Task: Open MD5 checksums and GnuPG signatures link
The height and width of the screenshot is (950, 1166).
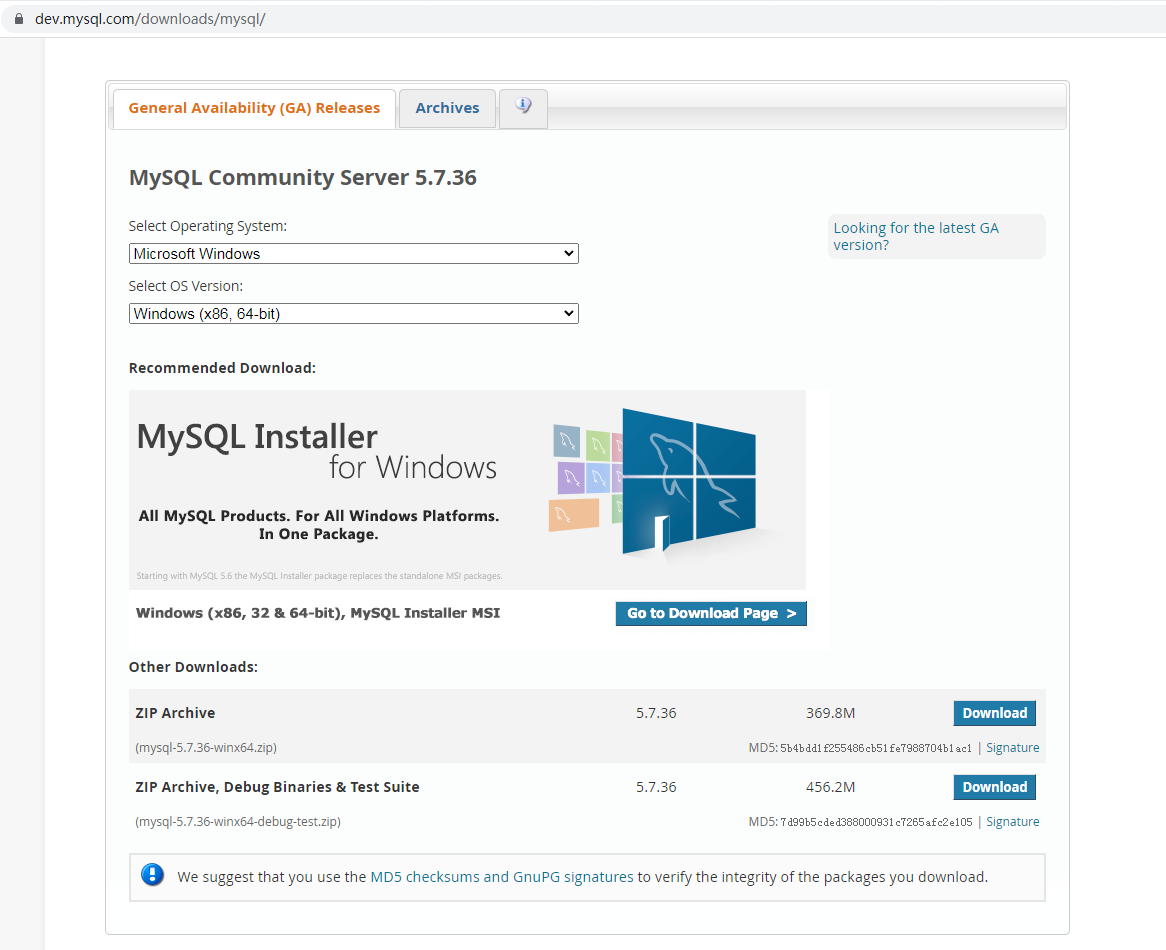Action: coord(502,877)
